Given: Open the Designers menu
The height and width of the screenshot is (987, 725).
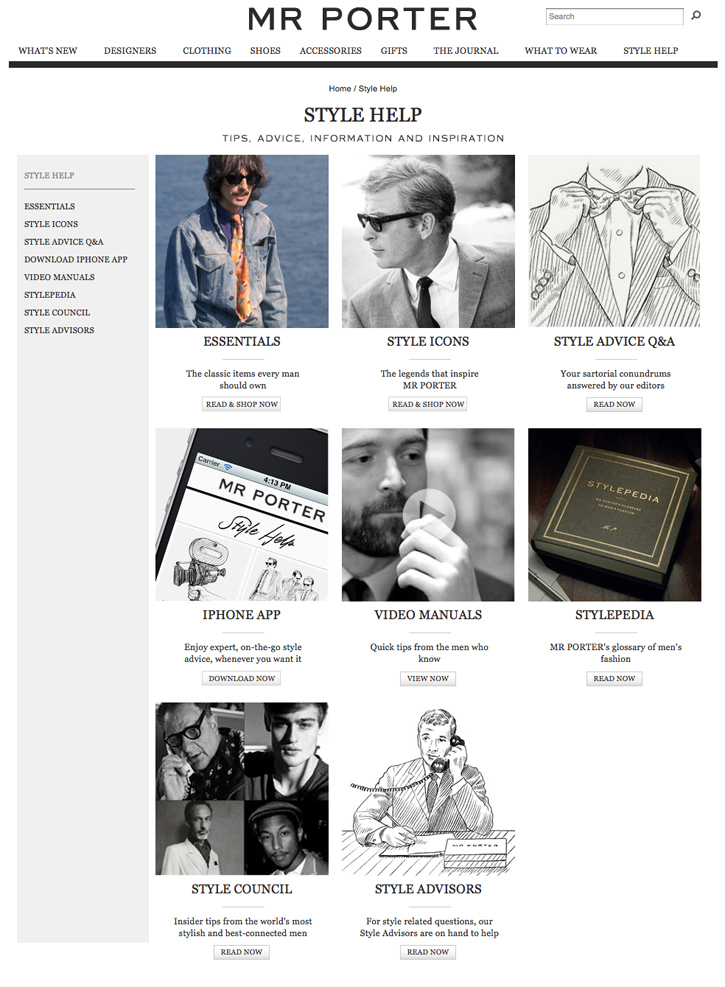Looking at the screenshot, I should tap(130, 50).
